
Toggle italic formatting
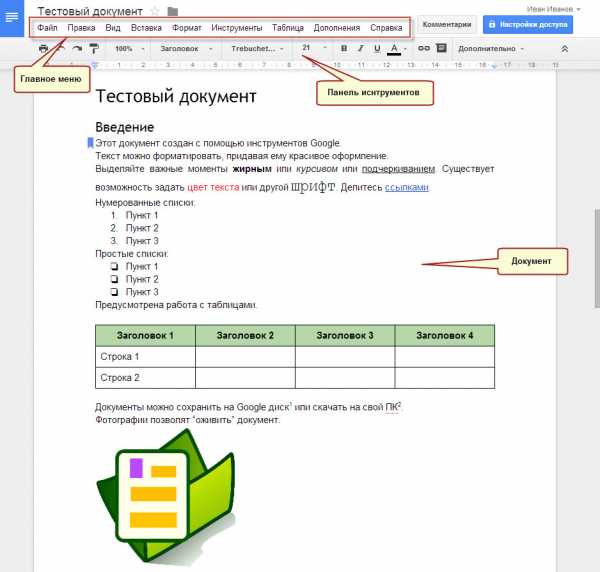[x=360, y=49]
